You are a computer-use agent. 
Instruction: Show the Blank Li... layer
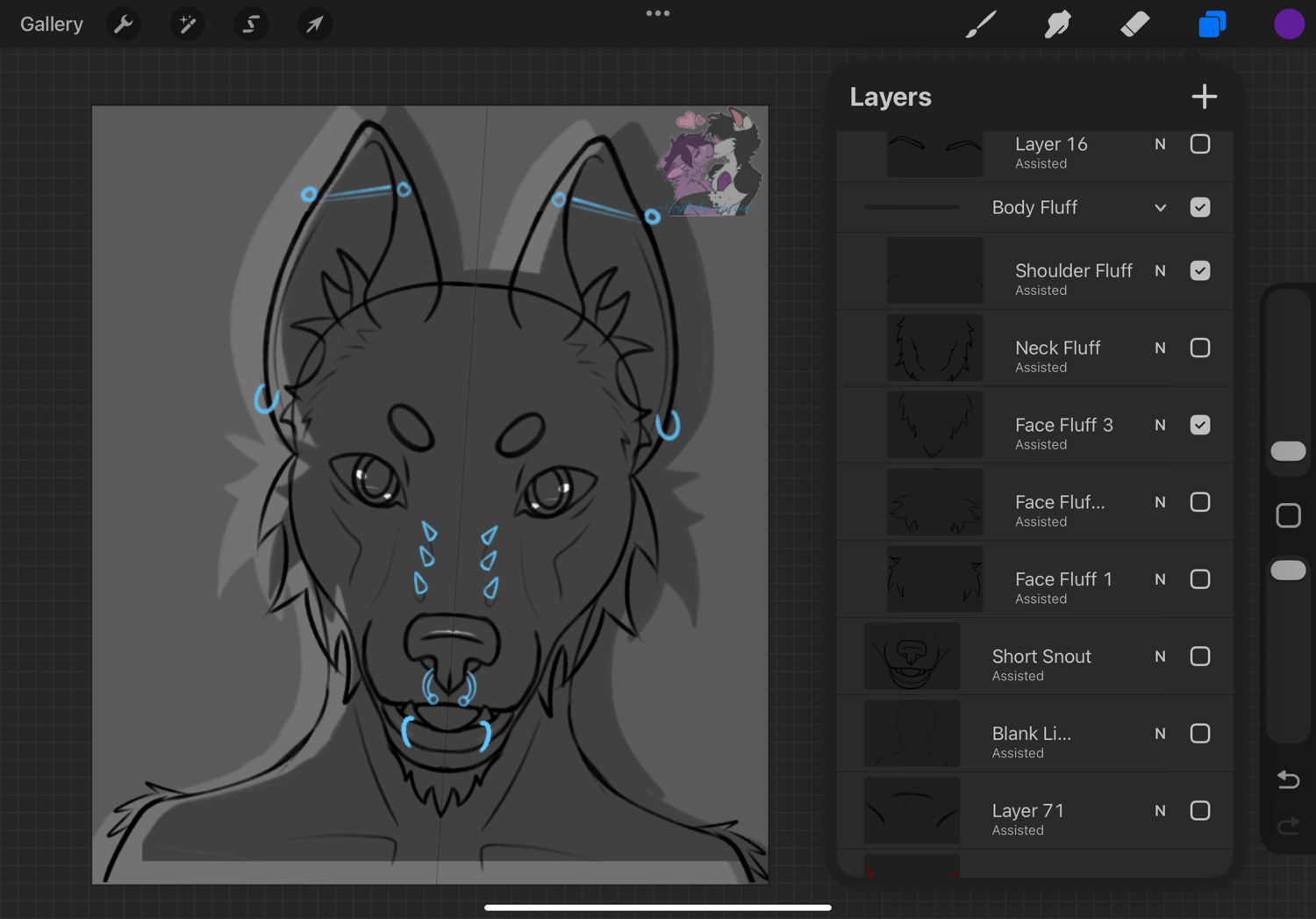[1200, 734]
